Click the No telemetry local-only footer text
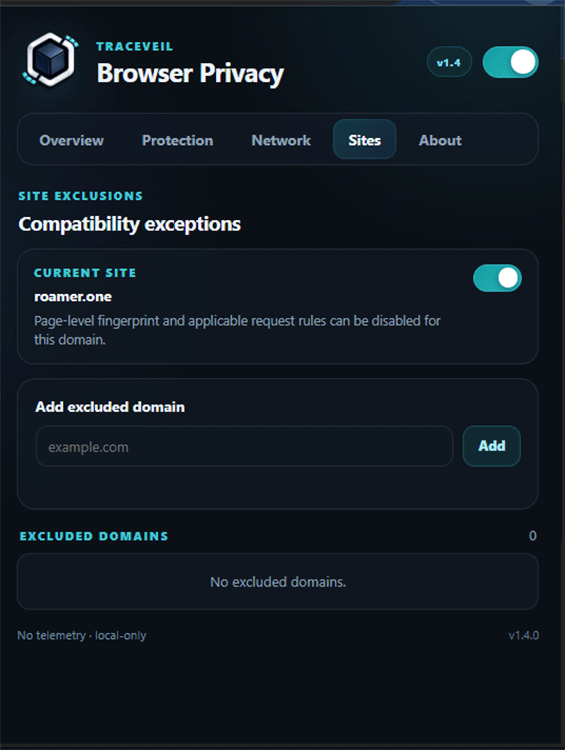Image resolution: width=565 pixels, height=750 pixels. [82, 635]
